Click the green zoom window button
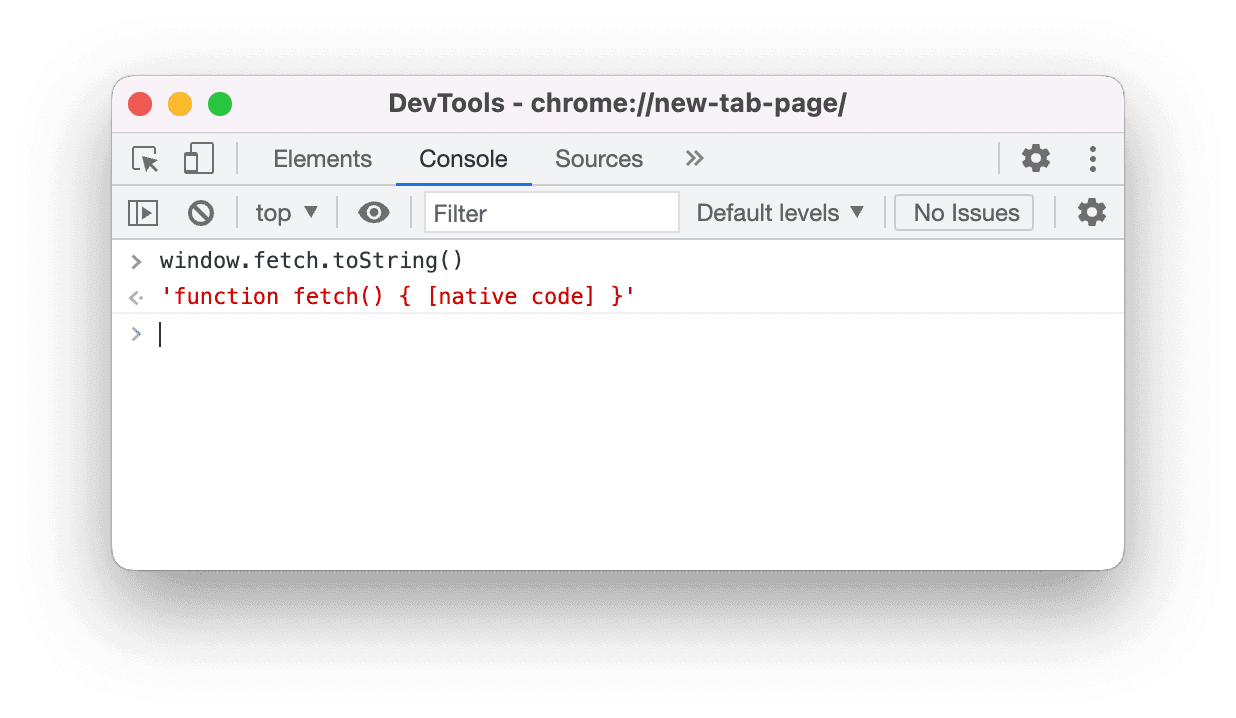The height and width of the screenshot is (718, 1236). click(x=220, y=104)
